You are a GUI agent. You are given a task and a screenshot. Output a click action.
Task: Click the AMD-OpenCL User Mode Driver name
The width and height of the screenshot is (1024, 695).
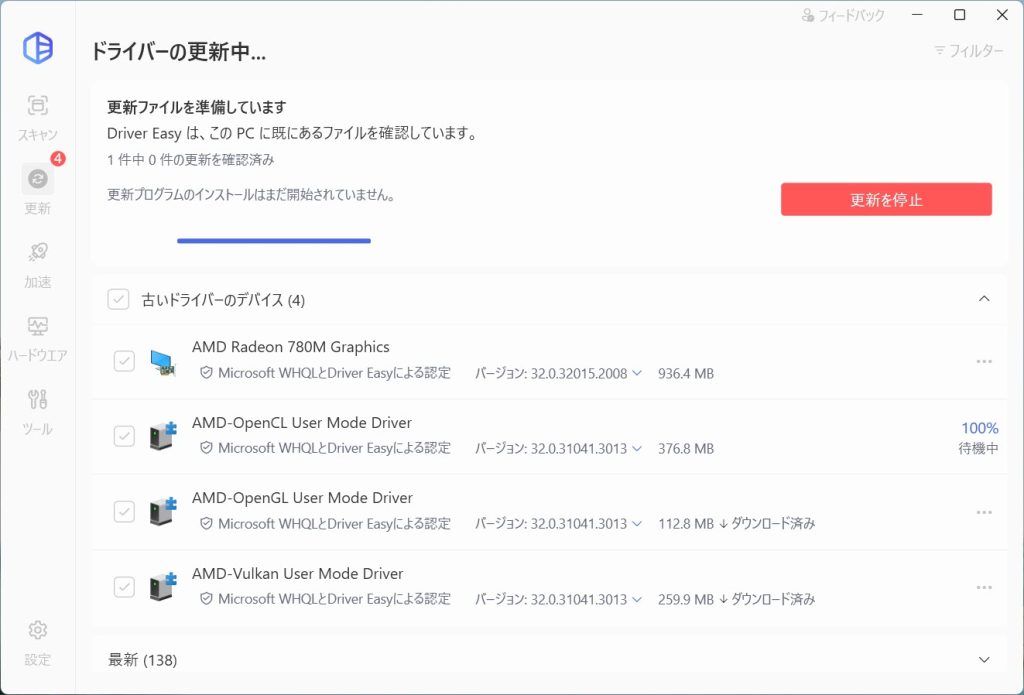302,423
